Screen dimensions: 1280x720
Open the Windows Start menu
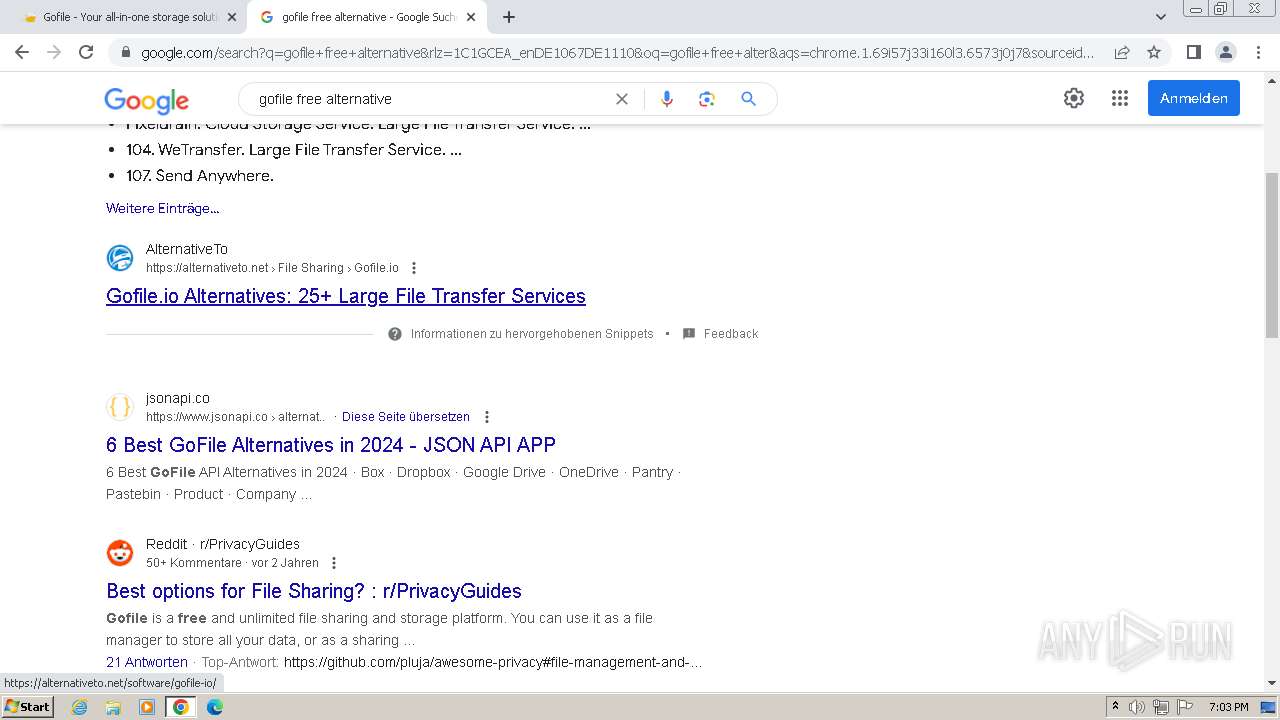tap(28, 707)
